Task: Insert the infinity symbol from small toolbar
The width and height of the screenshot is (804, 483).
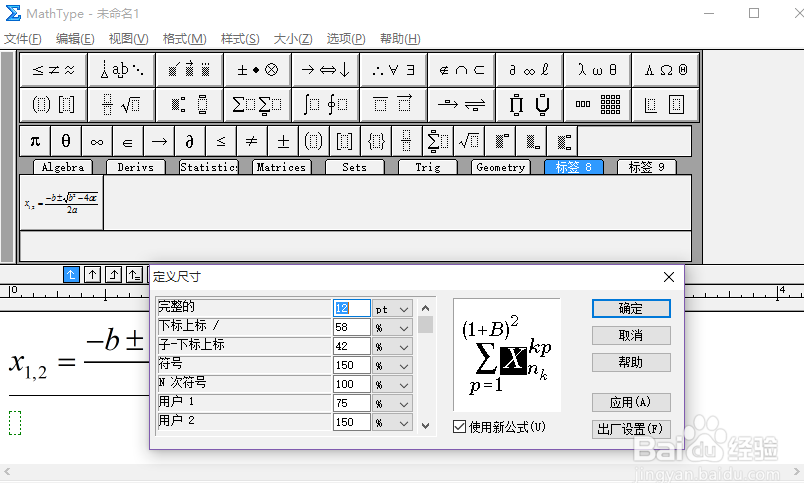Action: point(97,141)
